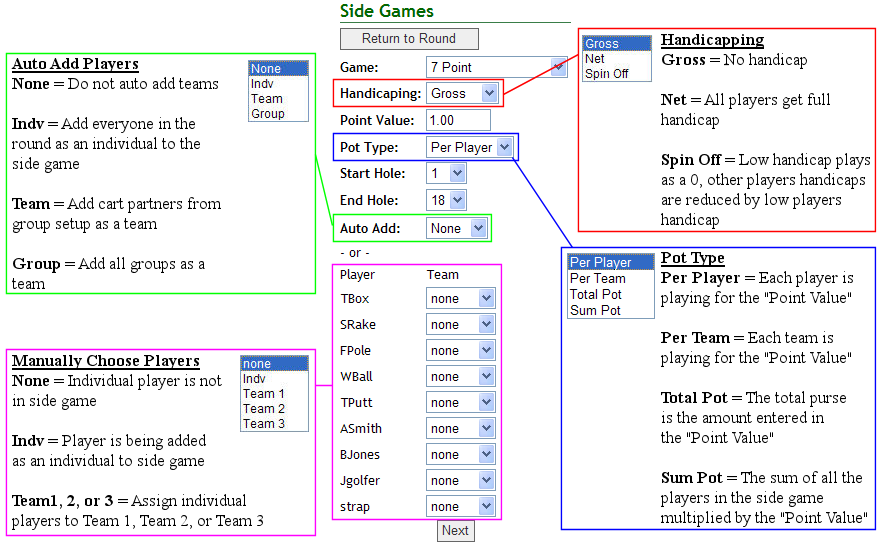Open the Game dropdown showing 7 Point
The height and width of the screenshot is (548, 884).
[496, 67]
